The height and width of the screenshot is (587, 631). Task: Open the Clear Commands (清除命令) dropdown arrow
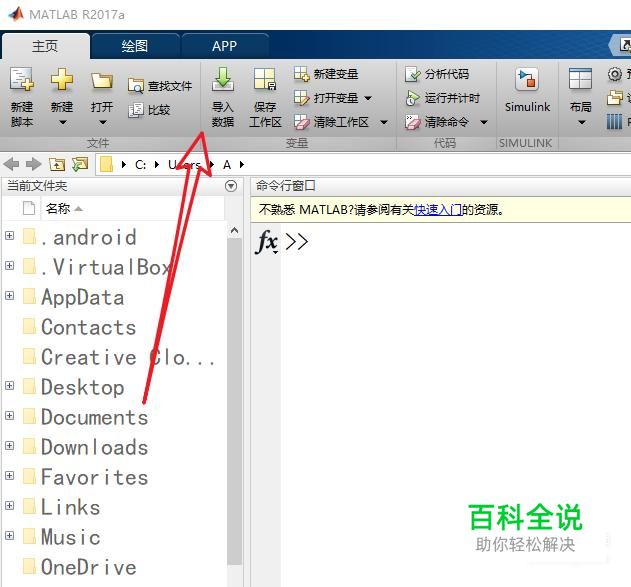click(484, 122)
